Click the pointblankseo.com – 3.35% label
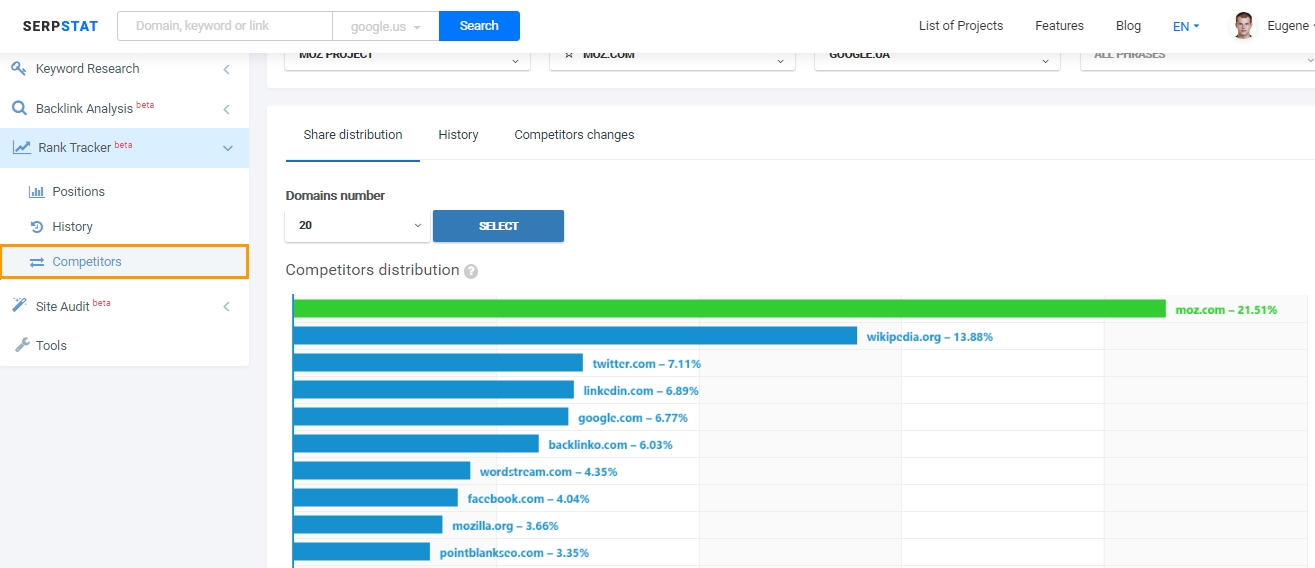This screenshot has width=1315, height=568. 514,553
